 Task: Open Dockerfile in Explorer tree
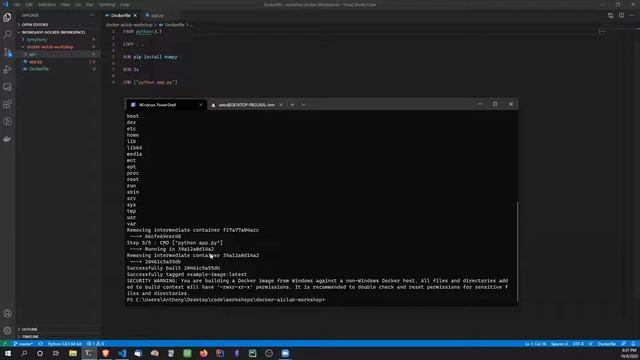coord(58,69)
